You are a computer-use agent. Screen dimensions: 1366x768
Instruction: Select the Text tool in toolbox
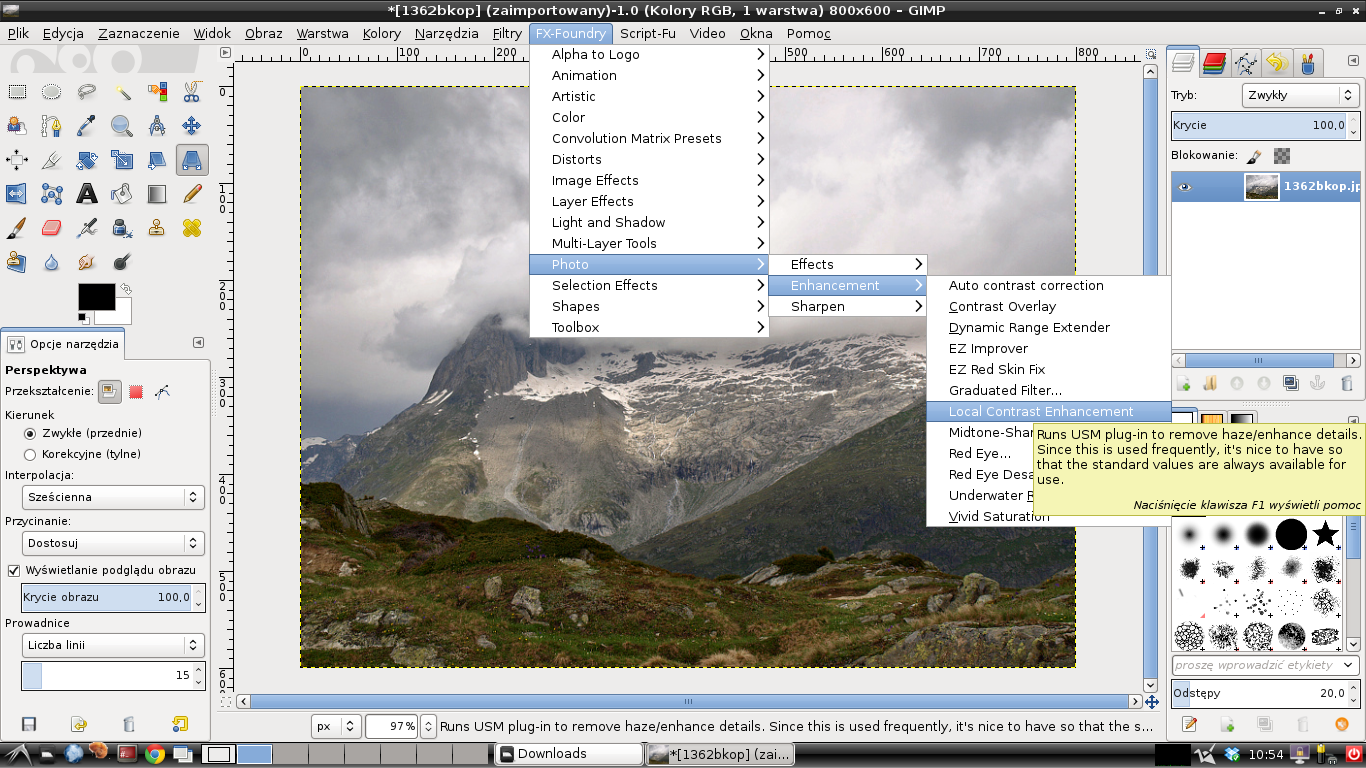[x=87, y=194]
